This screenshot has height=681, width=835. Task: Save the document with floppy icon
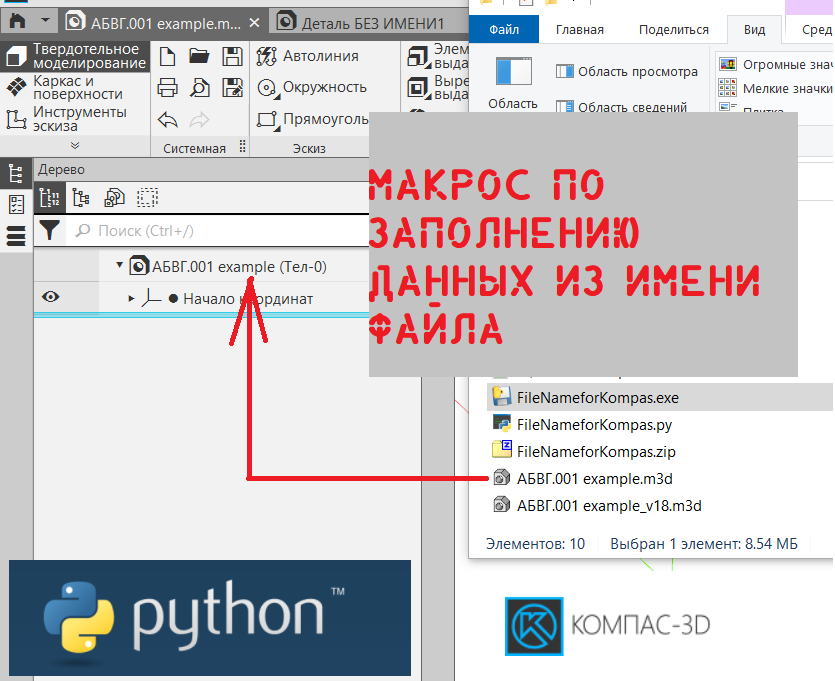pos(232,56)
